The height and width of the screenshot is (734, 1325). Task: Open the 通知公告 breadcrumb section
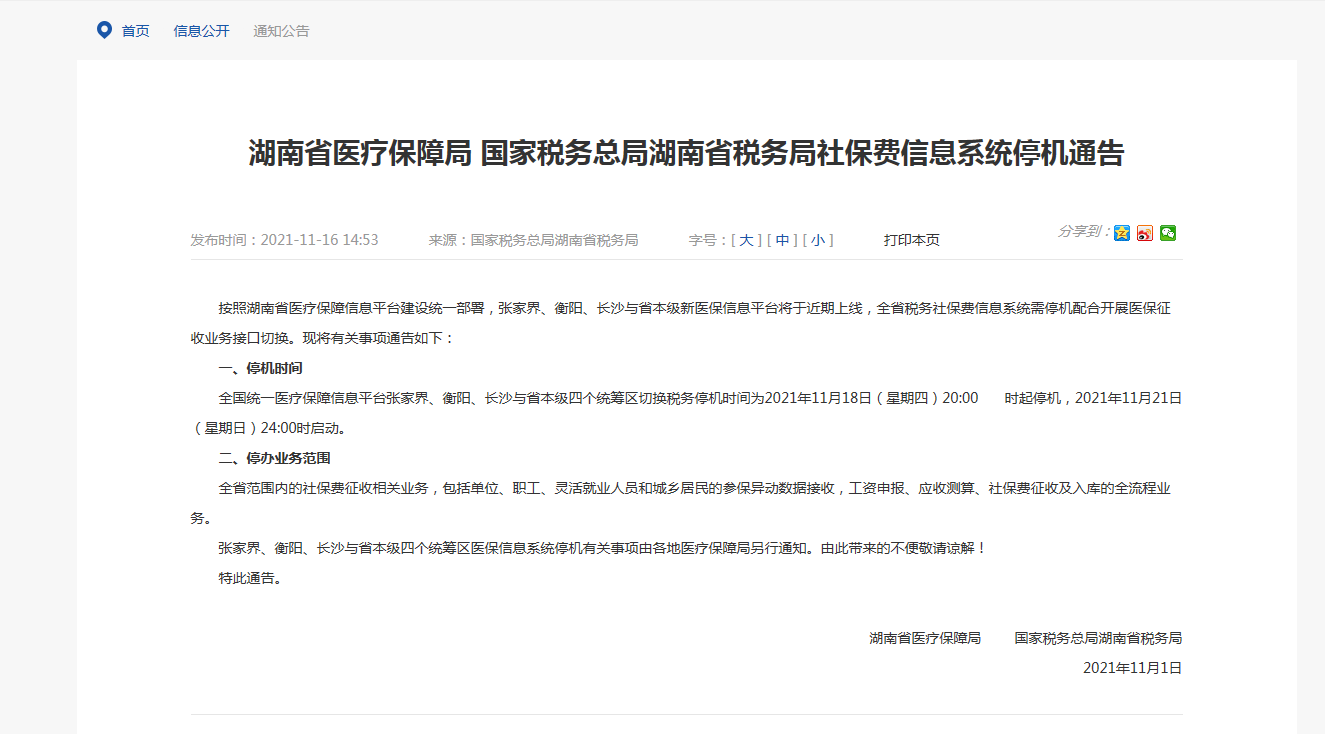tap(281, 31)
